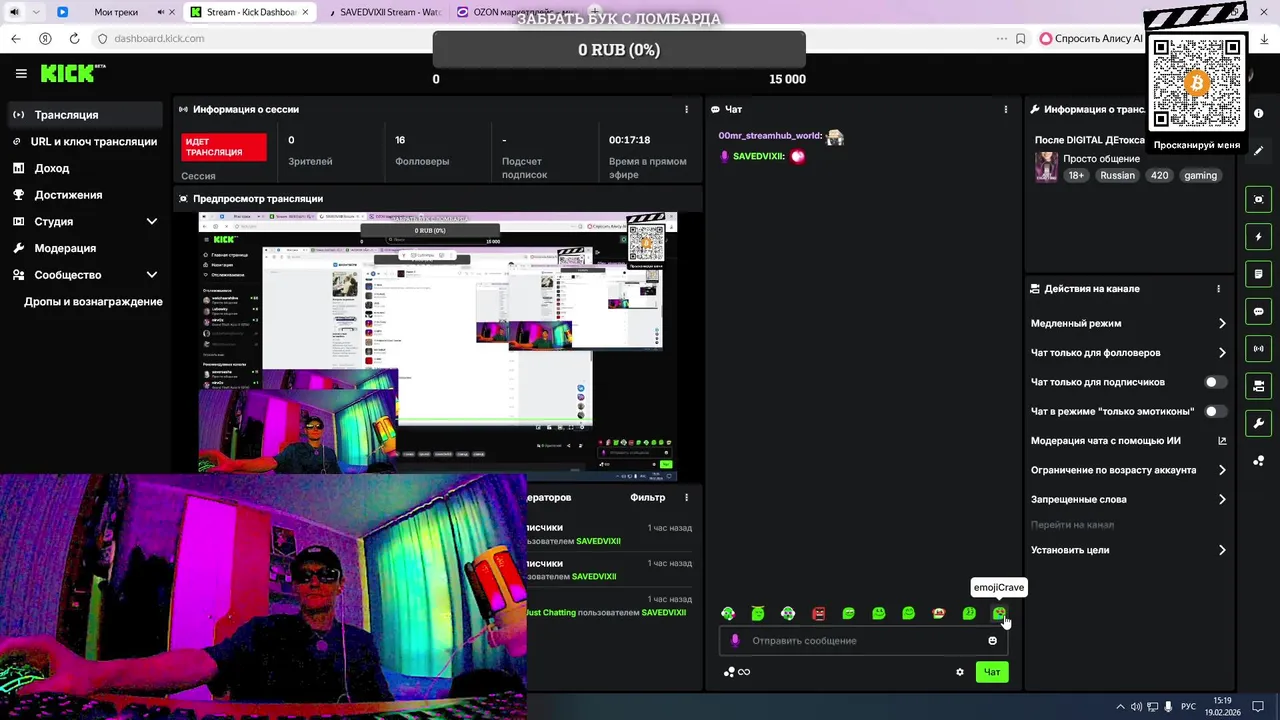1280x720 pixels.
Task: Select Трансляция in the sidebar
Action: point(84,115)
